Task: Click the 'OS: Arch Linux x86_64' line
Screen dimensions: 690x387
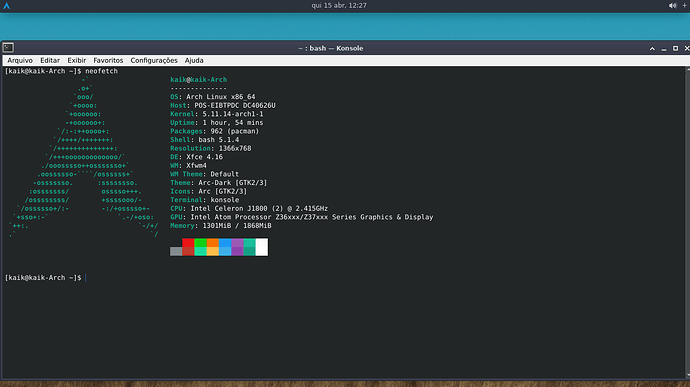Action: click(213, 97)
